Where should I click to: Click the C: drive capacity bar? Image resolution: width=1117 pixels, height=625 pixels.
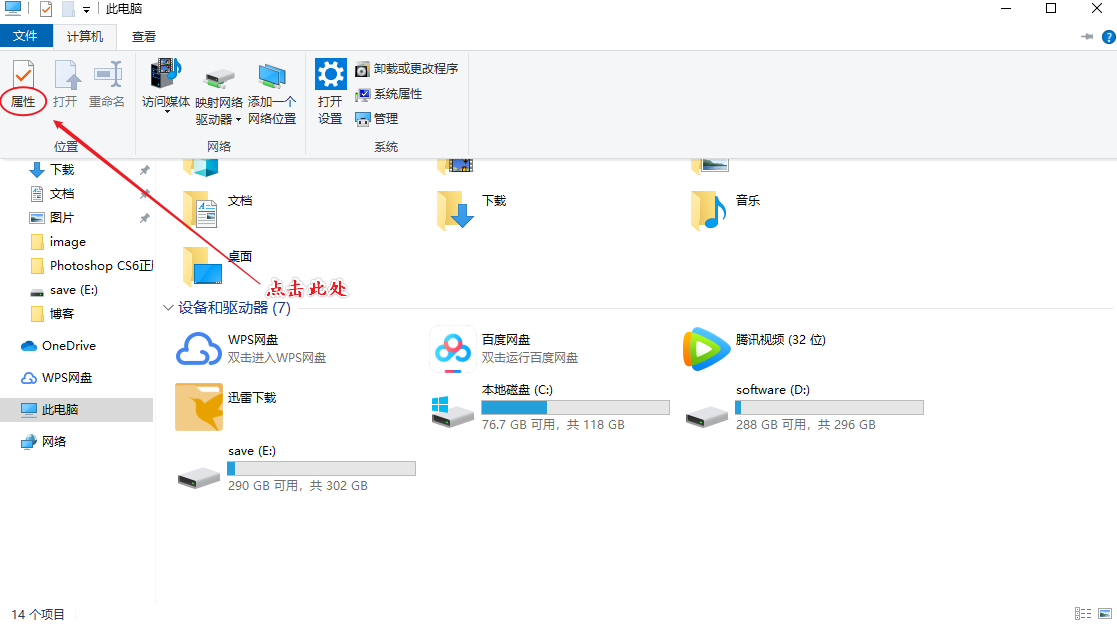[x=575, y=406]
